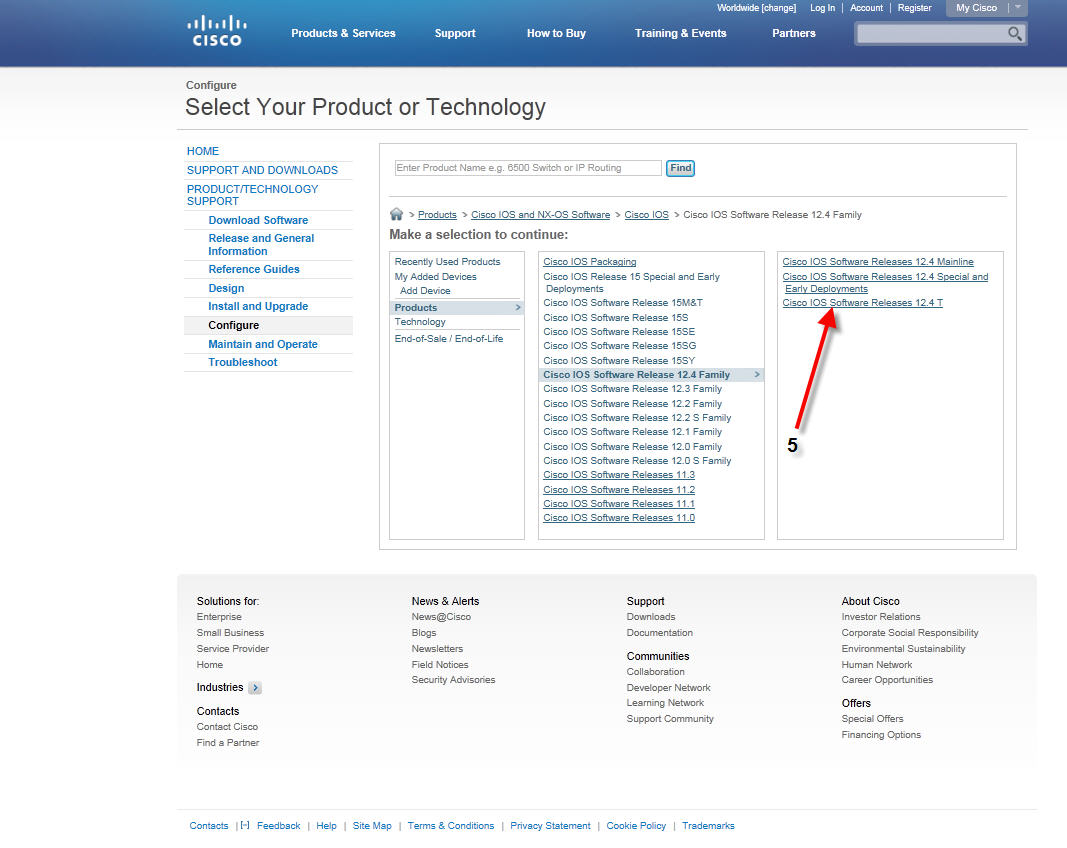1067x848 pixels.
Task: Open Cookie Policy link
Action: tap(636, 826)
